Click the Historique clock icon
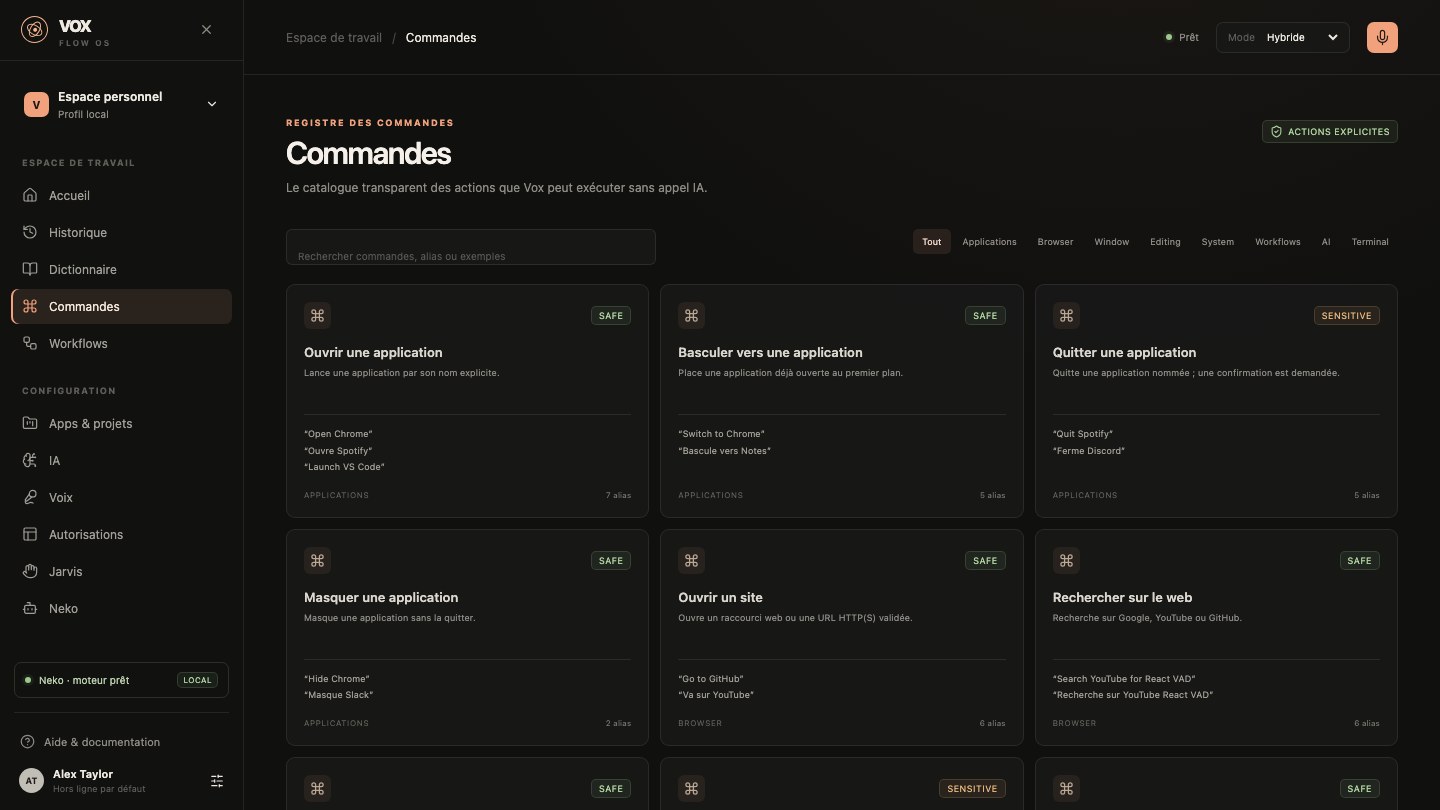This screenshot has height=810, width=1440. point(30,233)
